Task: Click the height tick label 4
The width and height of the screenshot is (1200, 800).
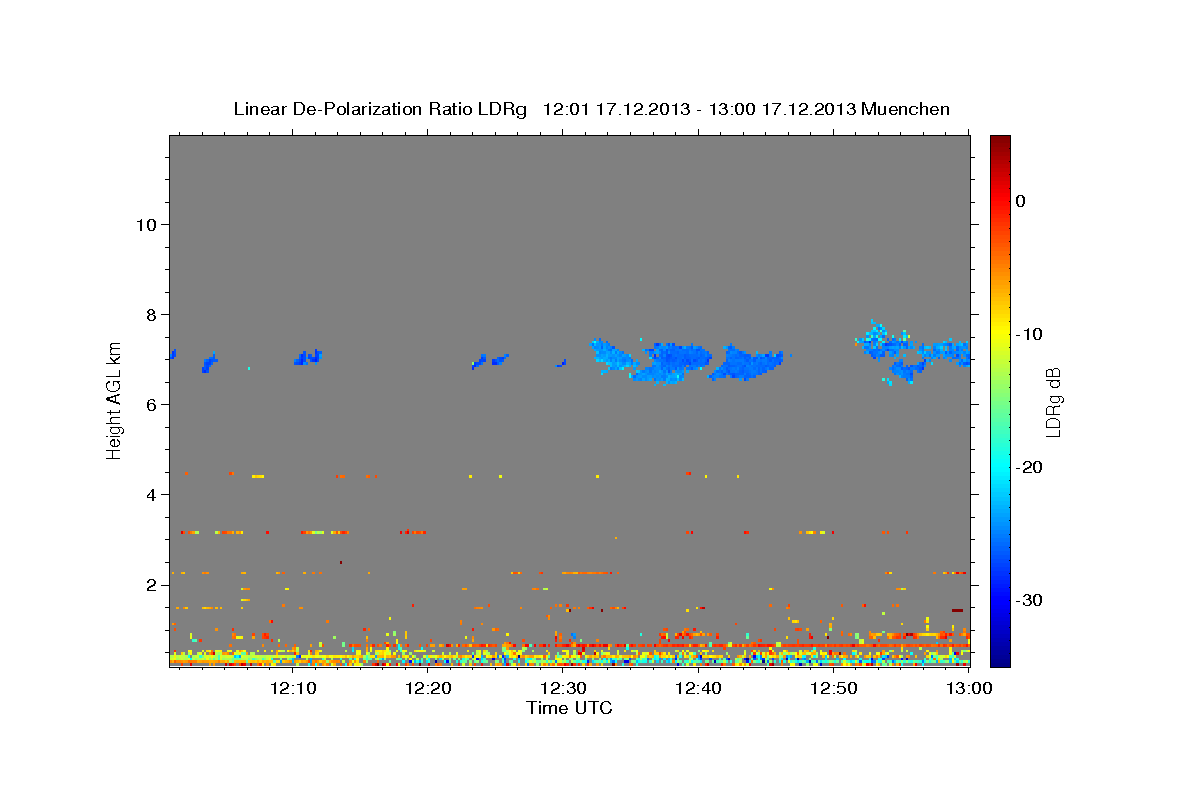Action: [150, 495]
